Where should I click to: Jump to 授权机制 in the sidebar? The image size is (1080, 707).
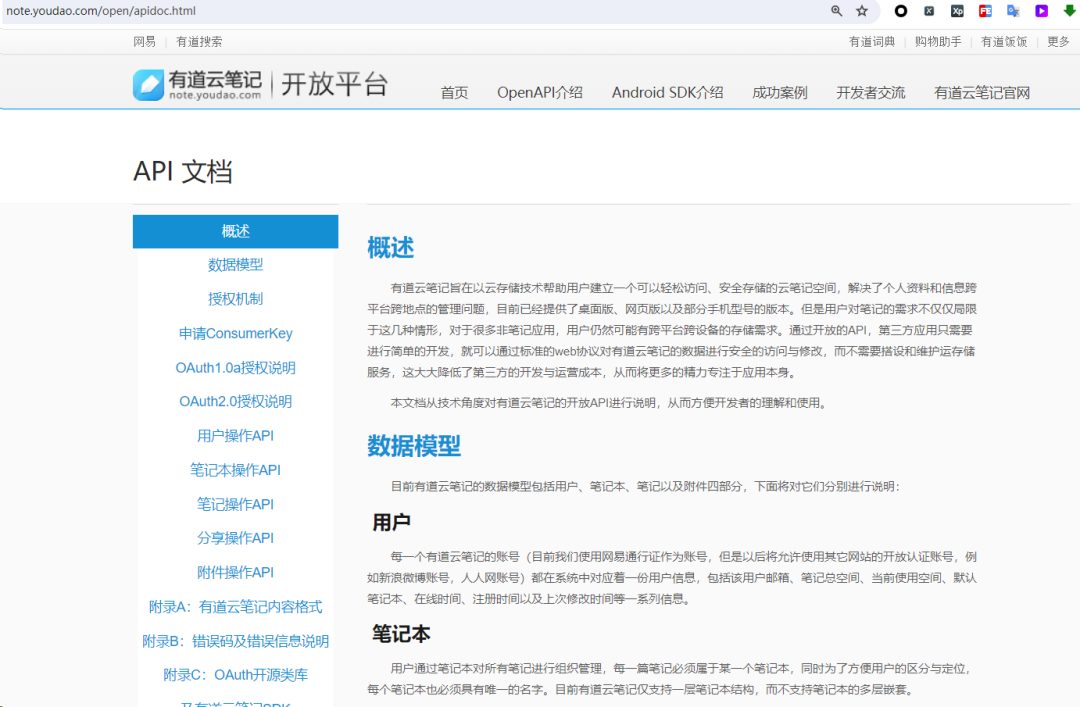236,299
